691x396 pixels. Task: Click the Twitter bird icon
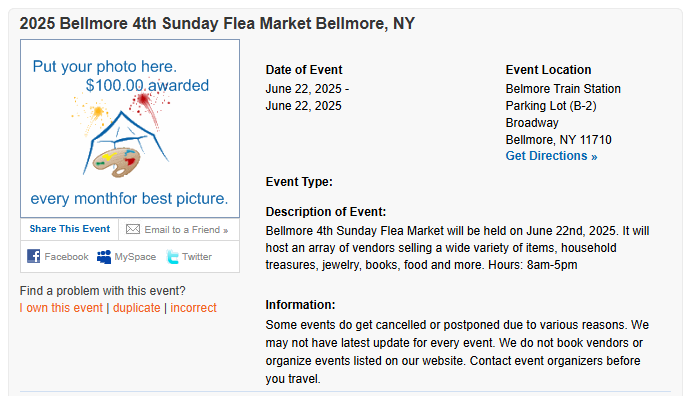click(x=172, y=256)
